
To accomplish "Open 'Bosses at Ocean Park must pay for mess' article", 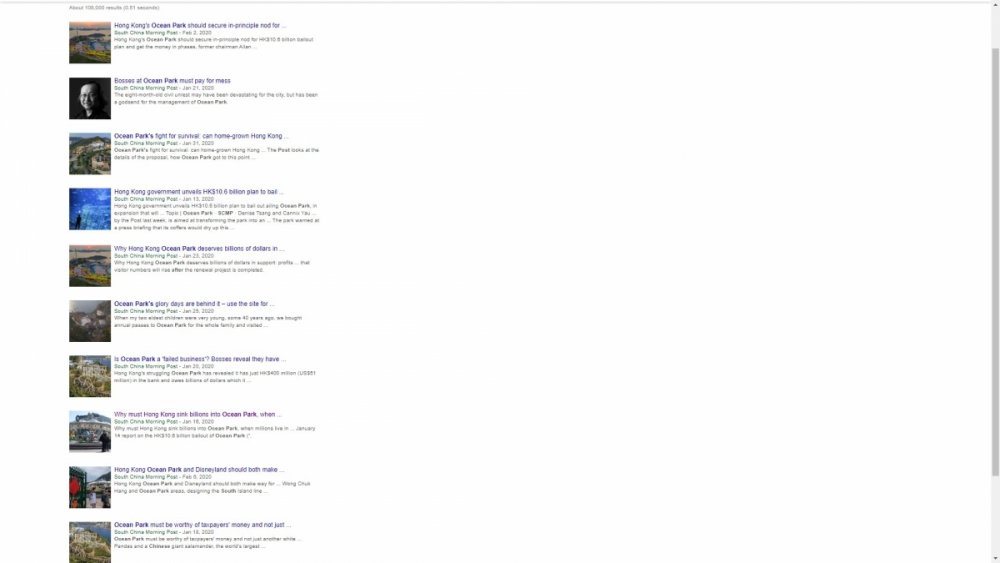I will 172,80.
